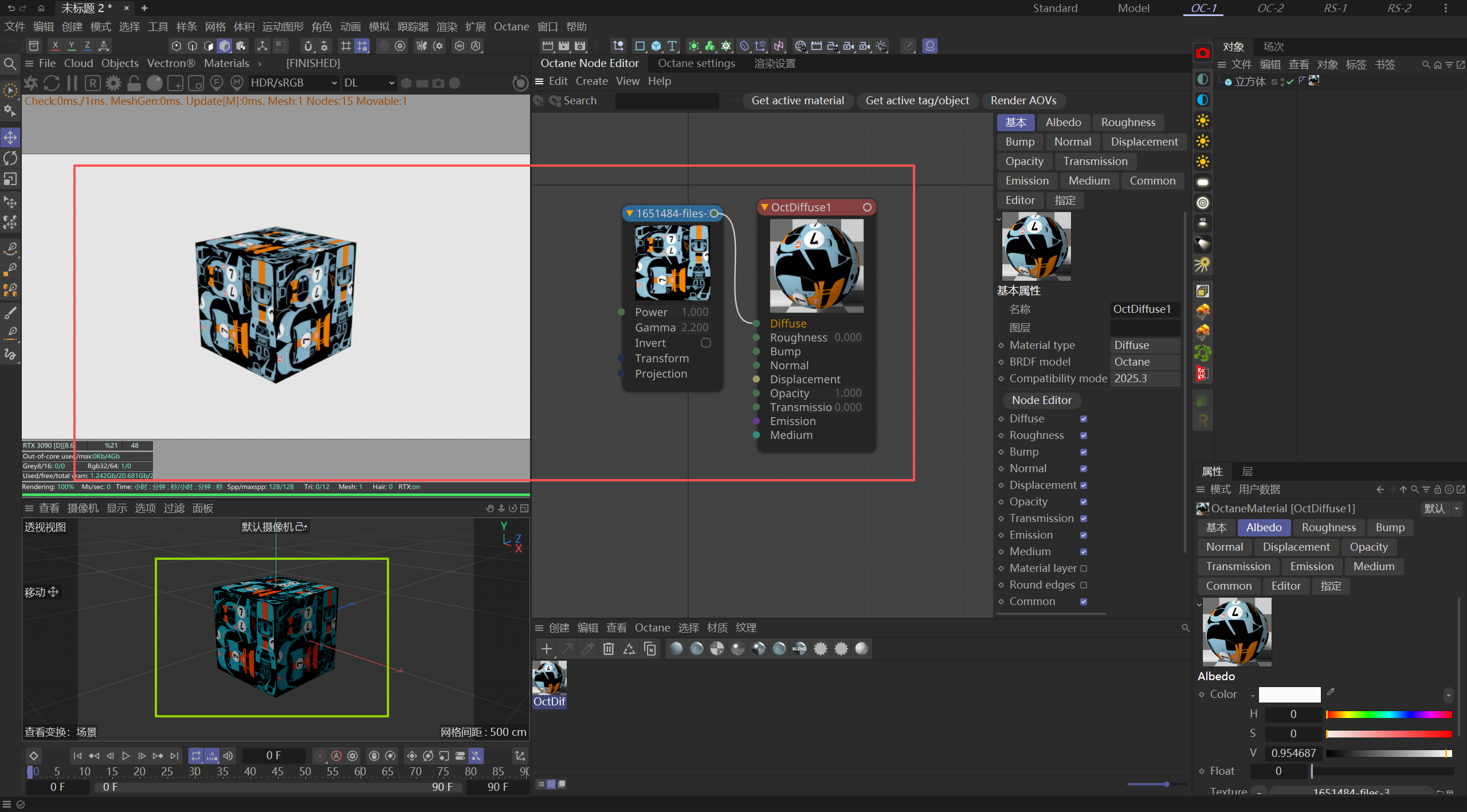1467x812 pixels.
Task: Open the Octane menu in the top menu bar
Action: (x=511, y=26)
